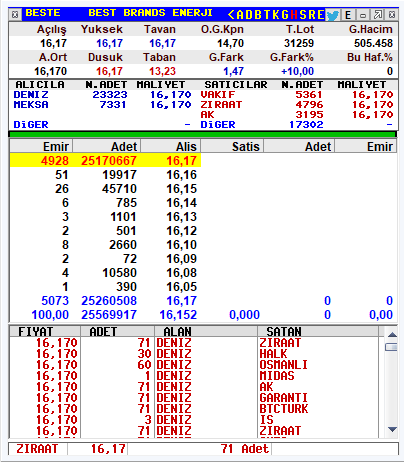Viewport: 404px width, 462px height.
Task: Click the G.Hacim value 505.458
Action: [373, 43]
